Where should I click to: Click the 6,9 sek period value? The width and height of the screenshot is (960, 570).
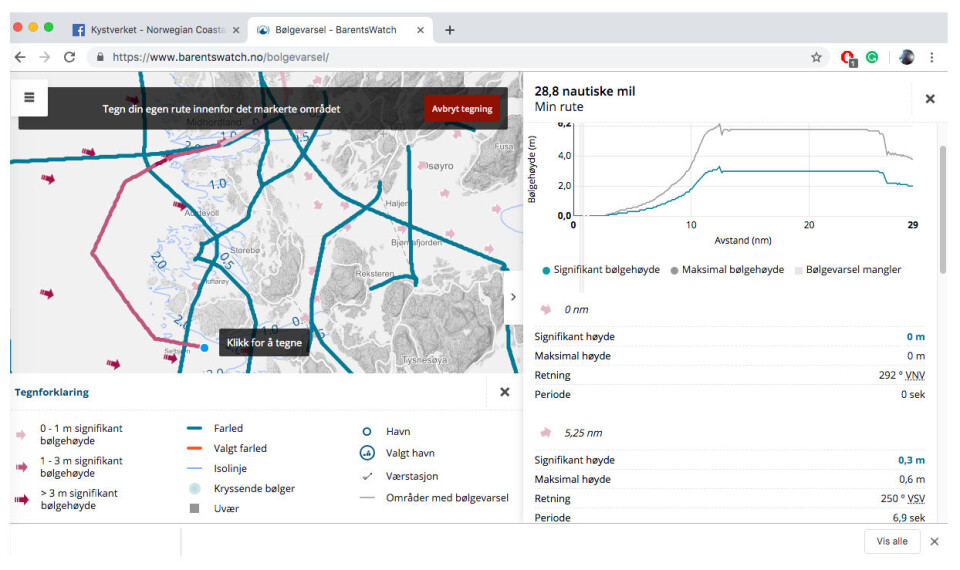click(909, 518)
